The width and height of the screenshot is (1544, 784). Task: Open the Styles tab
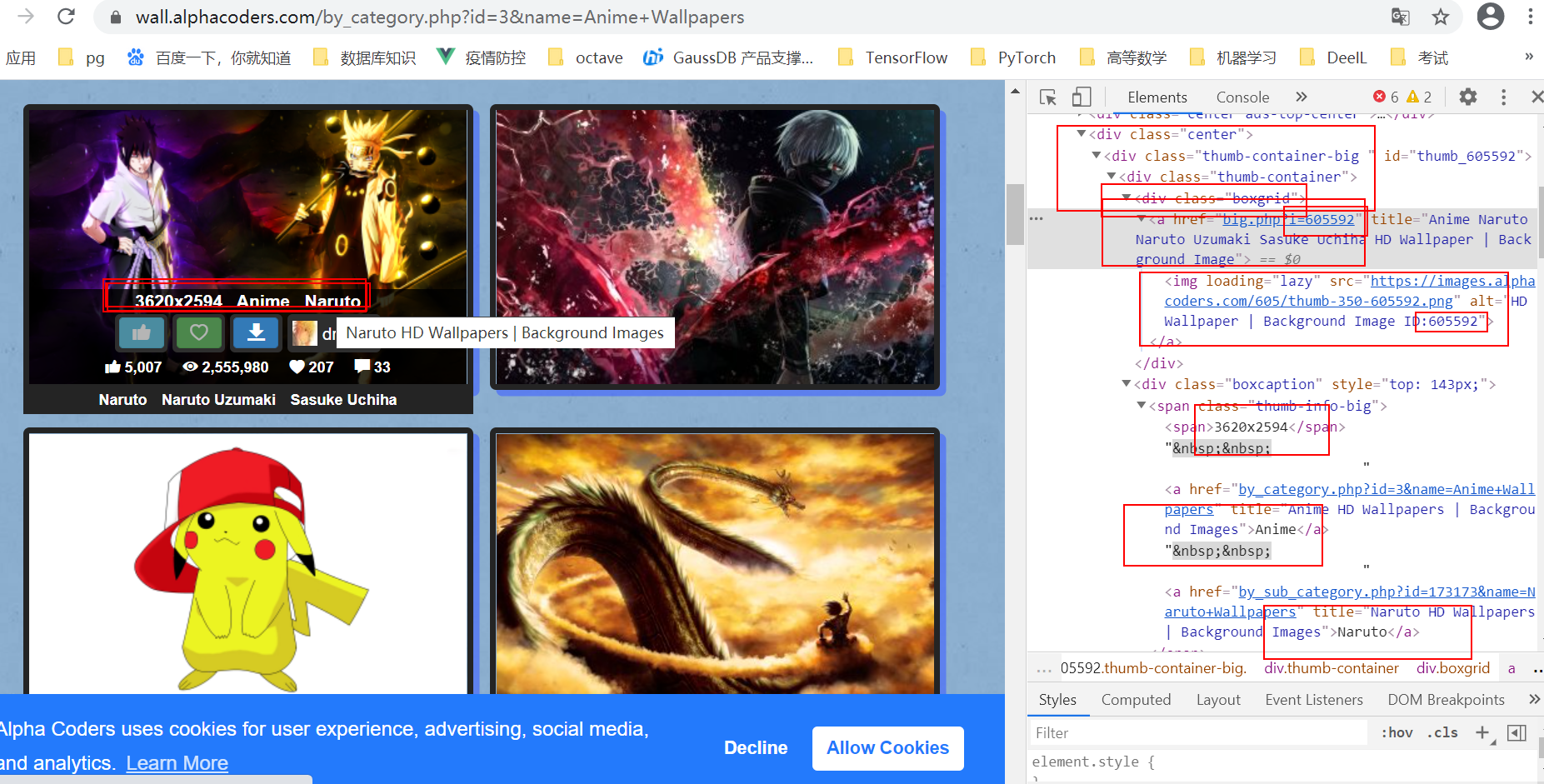click(x=1057, y=700)
